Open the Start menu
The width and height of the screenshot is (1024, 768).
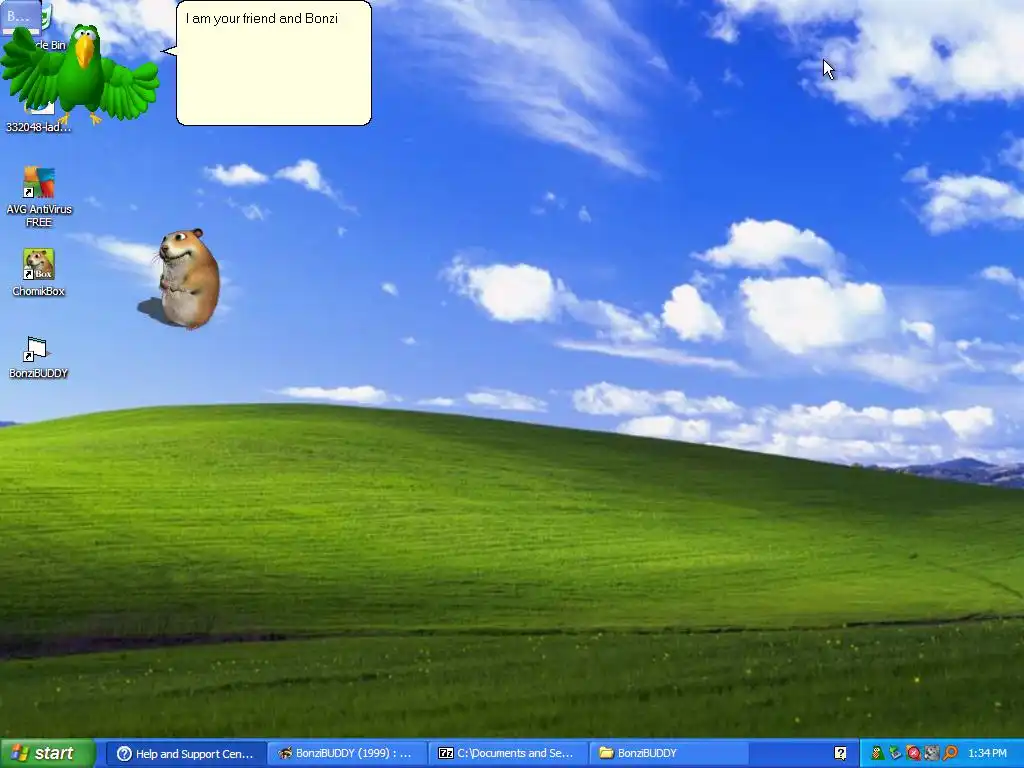(48, 753)
